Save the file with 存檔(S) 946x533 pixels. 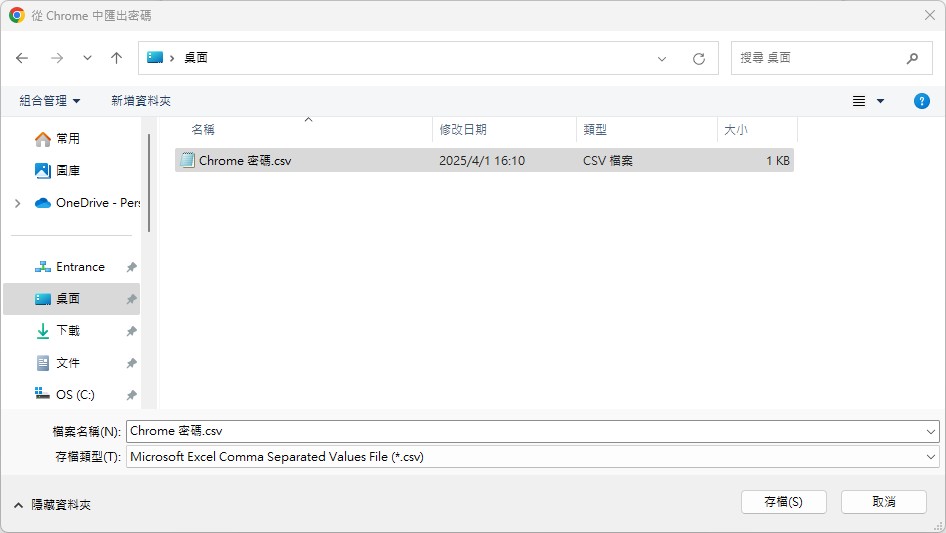pos(784,502)
